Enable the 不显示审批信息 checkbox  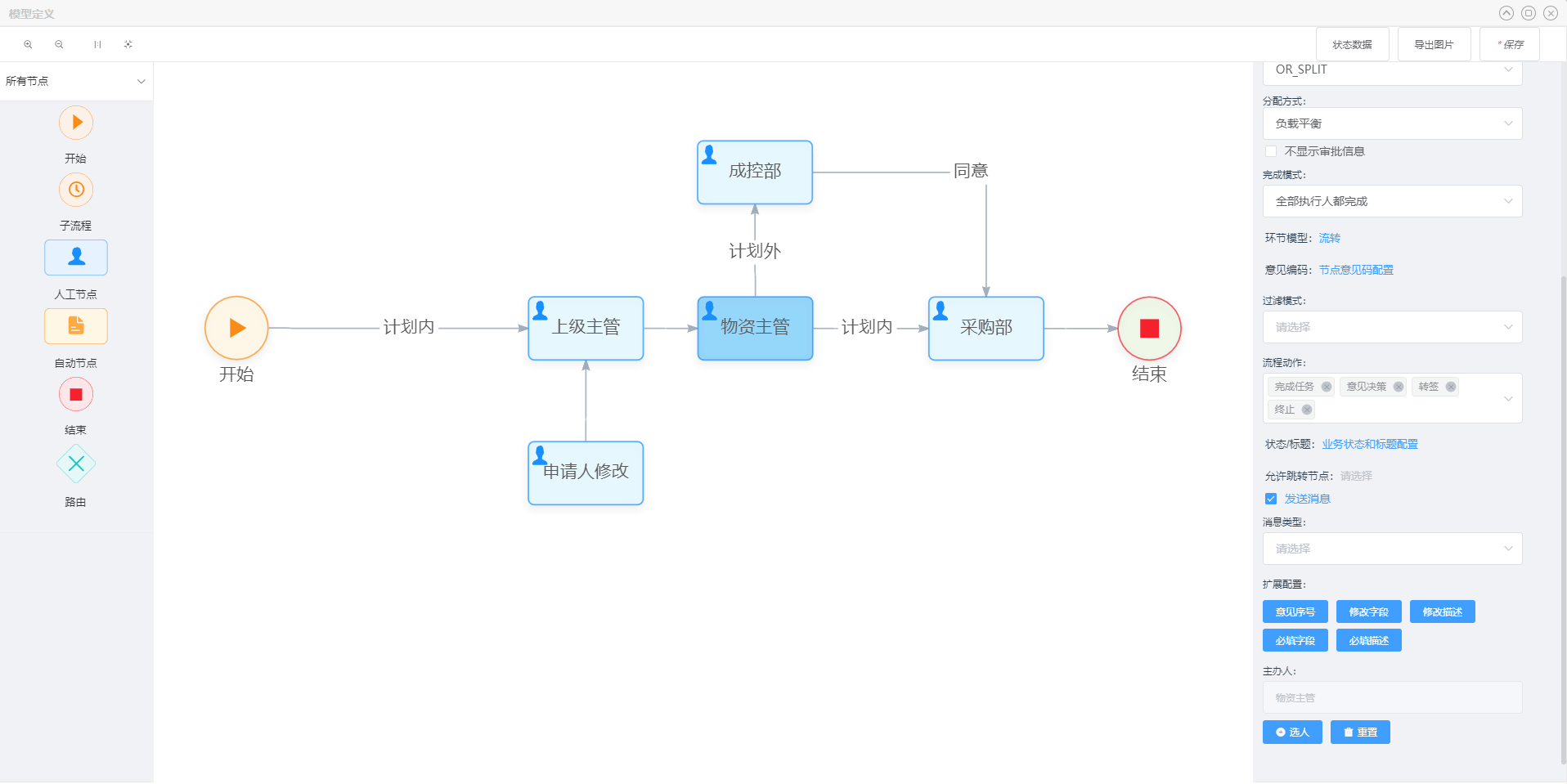click(x=1271, y=151)
